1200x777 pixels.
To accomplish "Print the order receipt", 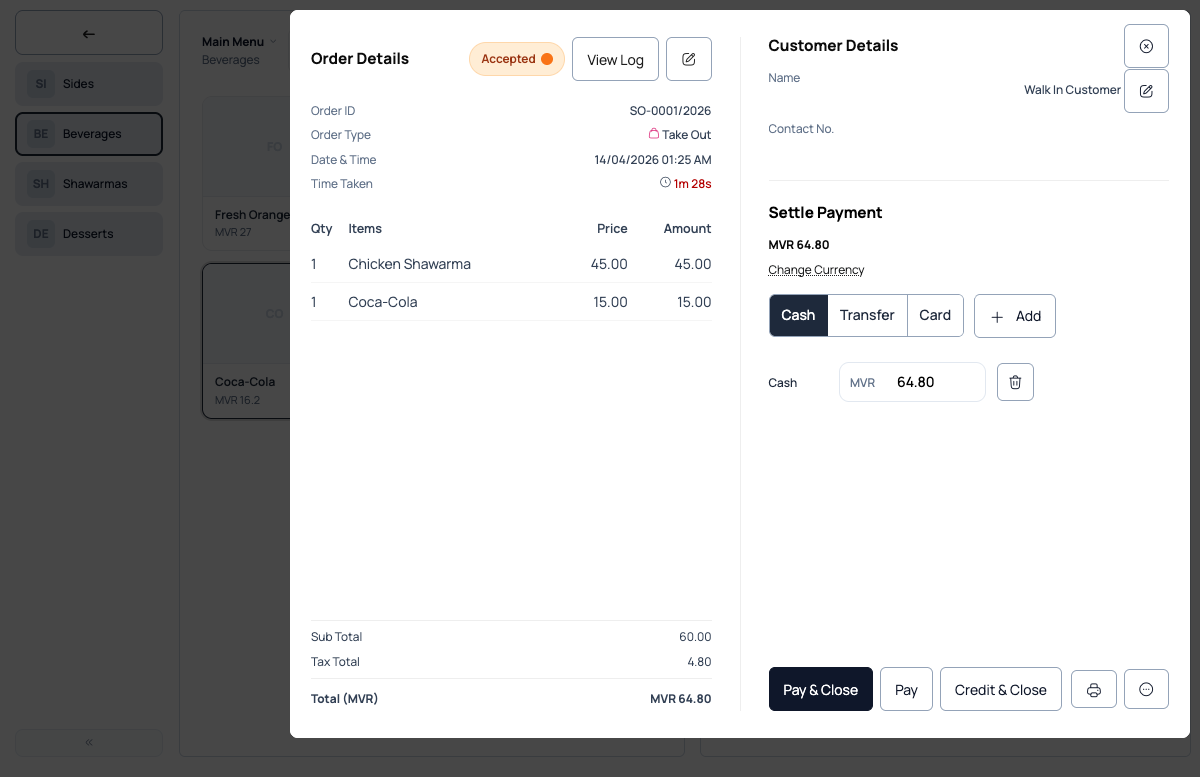I will (1094, 690).
